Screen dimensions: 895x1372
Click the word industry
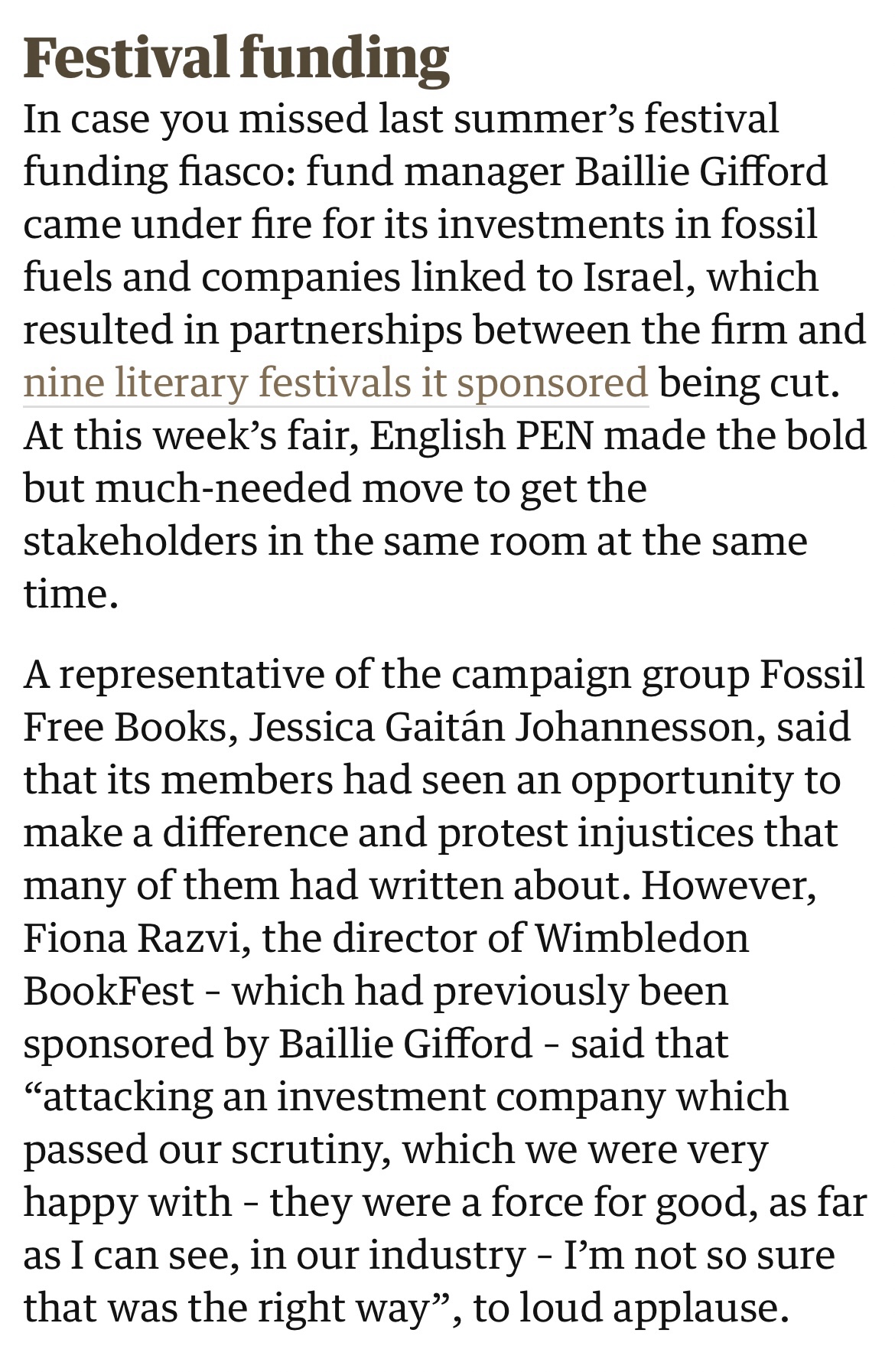coord(452,1256)
